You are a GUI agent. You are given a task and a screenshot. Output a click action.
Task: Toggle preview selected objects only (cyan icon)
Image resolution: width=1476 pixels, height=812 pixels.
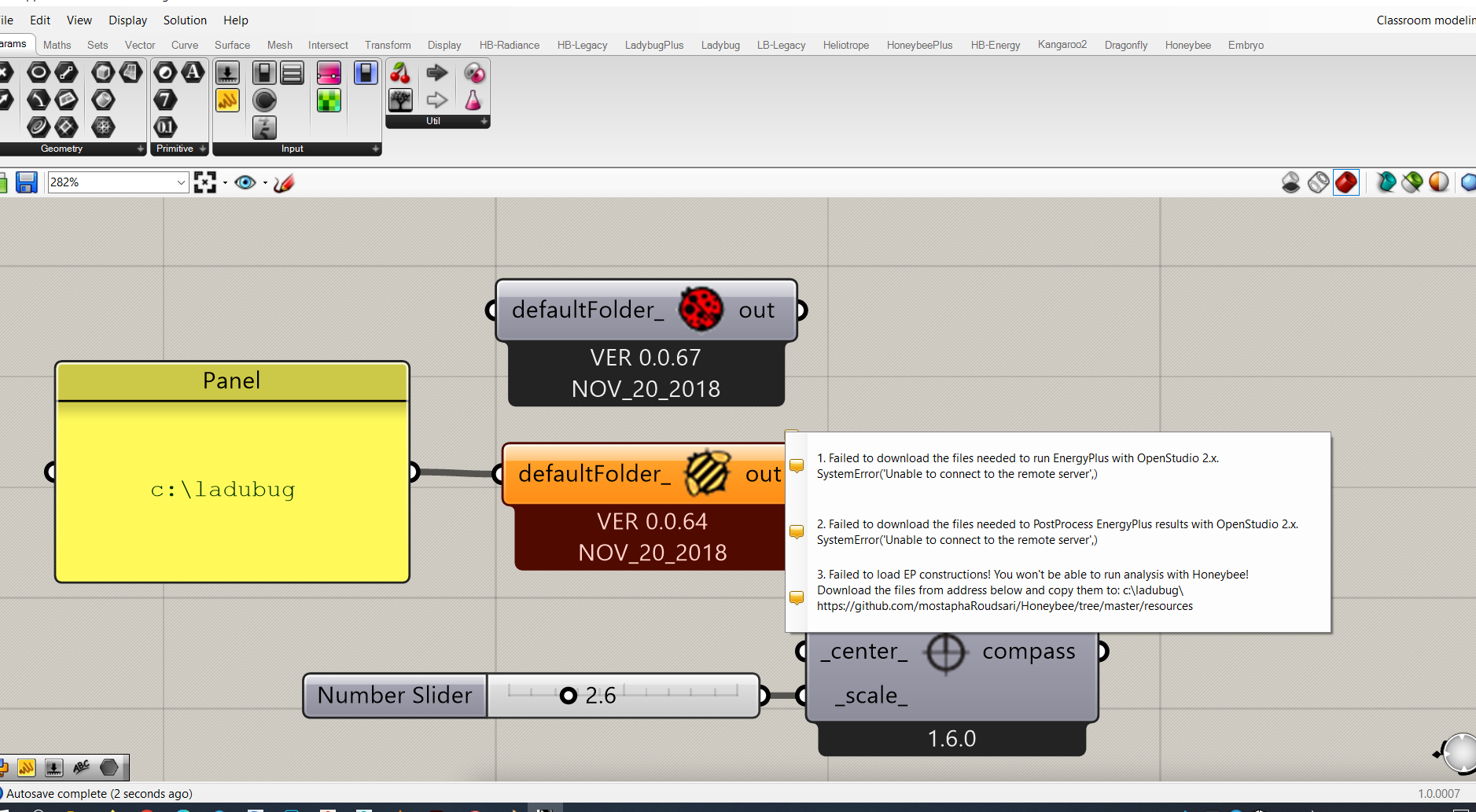pyautogui.click(x=1386, y=182)
